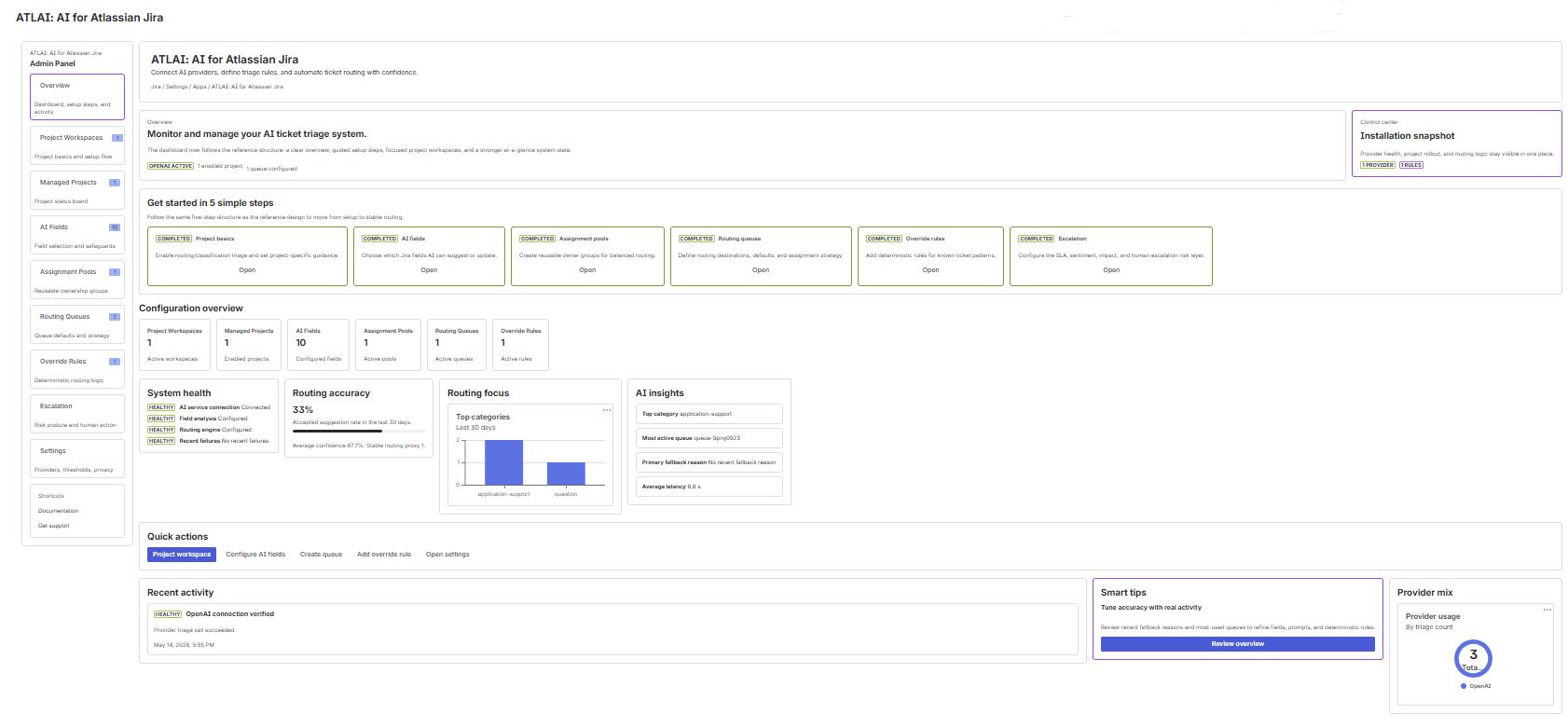Open Project Workspaces in the sidebar
1568x728 pixels.
(x=77, y=145)
